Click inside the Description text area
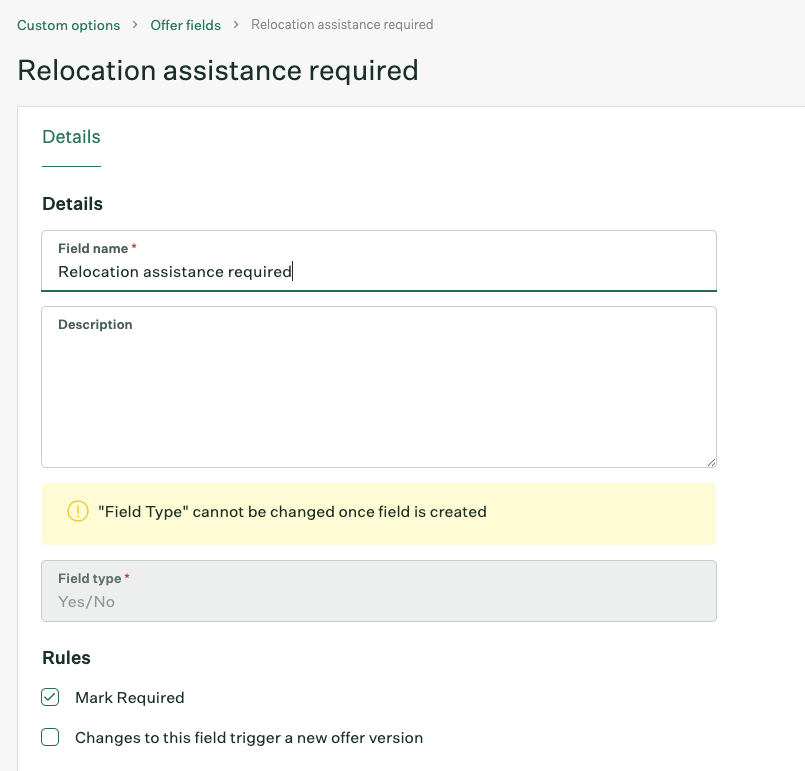This screenshot has width=805, height=771. tap(379, 387)
